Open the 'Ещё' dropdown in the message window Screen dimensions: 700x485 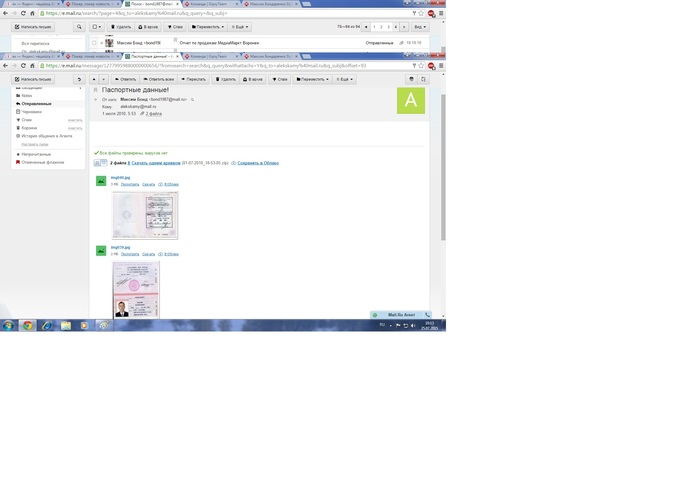pos(345,79)
